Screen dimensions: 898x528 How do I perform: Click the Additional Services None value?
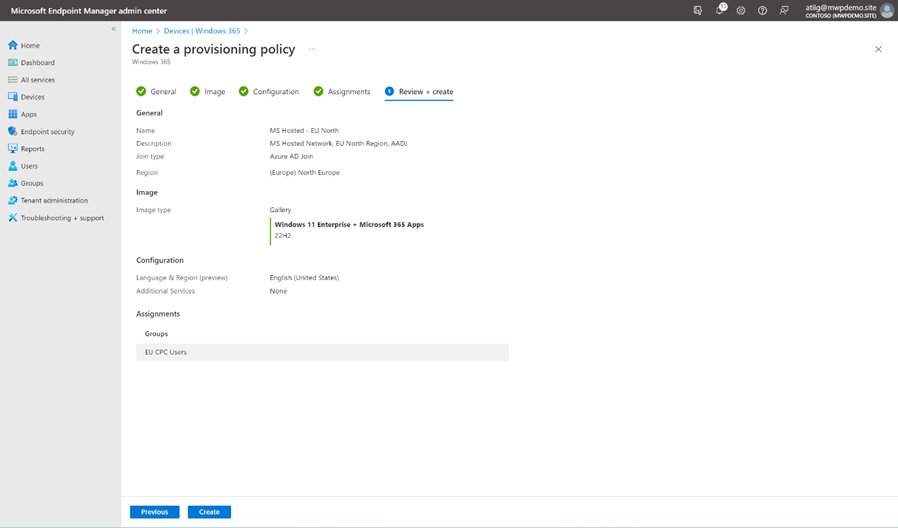(x=278, y=291)
